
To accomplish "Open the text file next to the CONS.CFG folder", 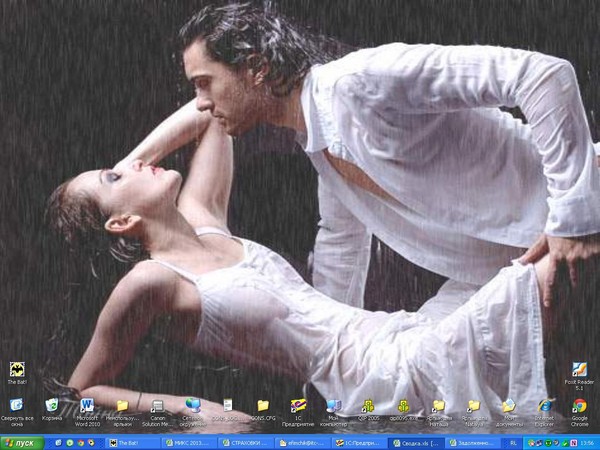I will point(228,409).
